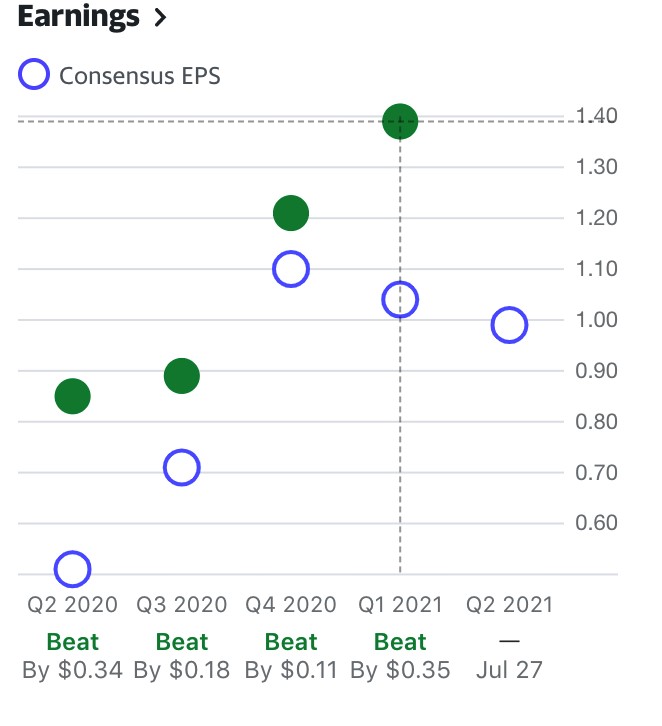Select the Q1 2021 quarter label
The image size is (662, 726).
coord(399,605)
